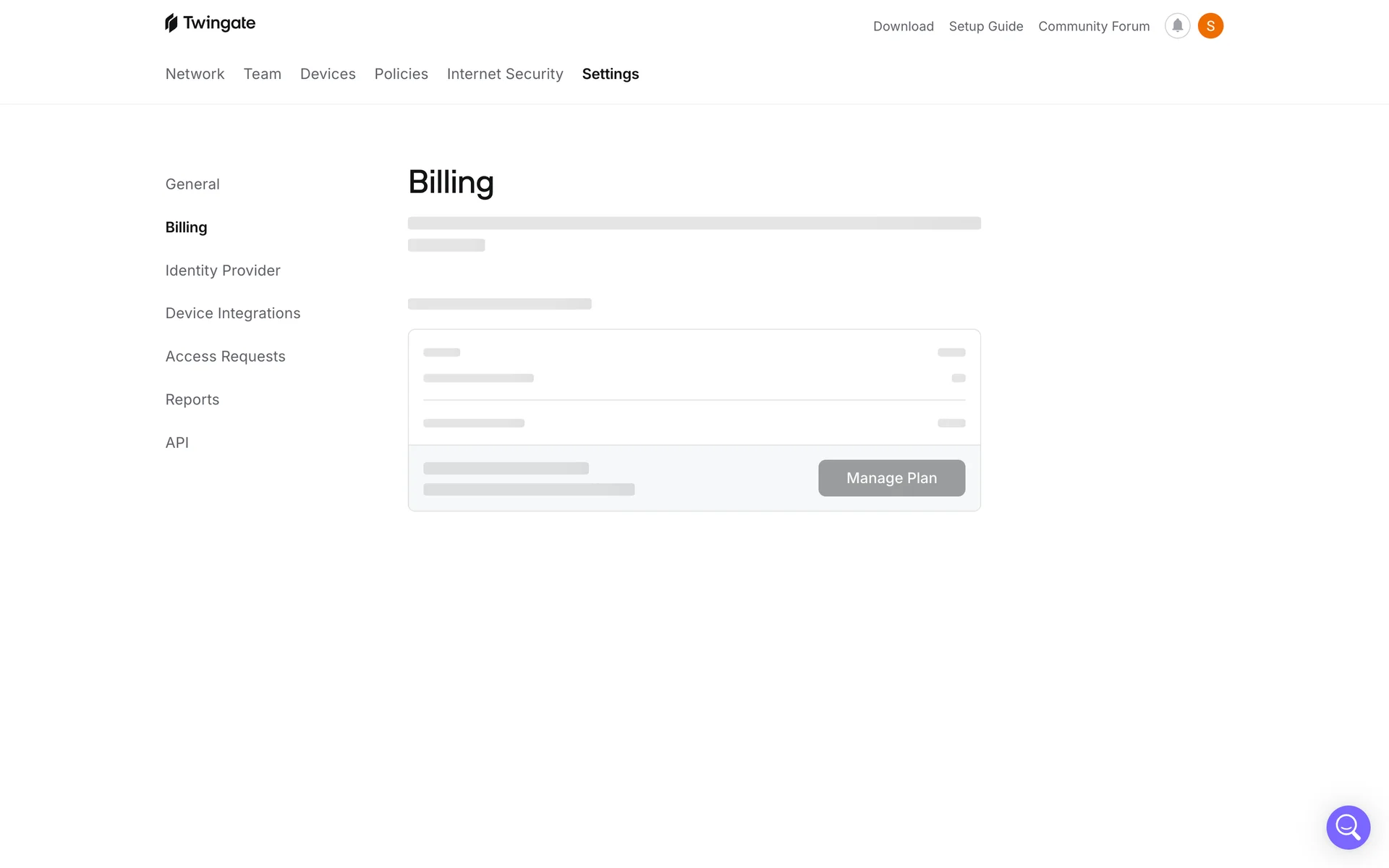Open the Devices tab

click(328, 74)
